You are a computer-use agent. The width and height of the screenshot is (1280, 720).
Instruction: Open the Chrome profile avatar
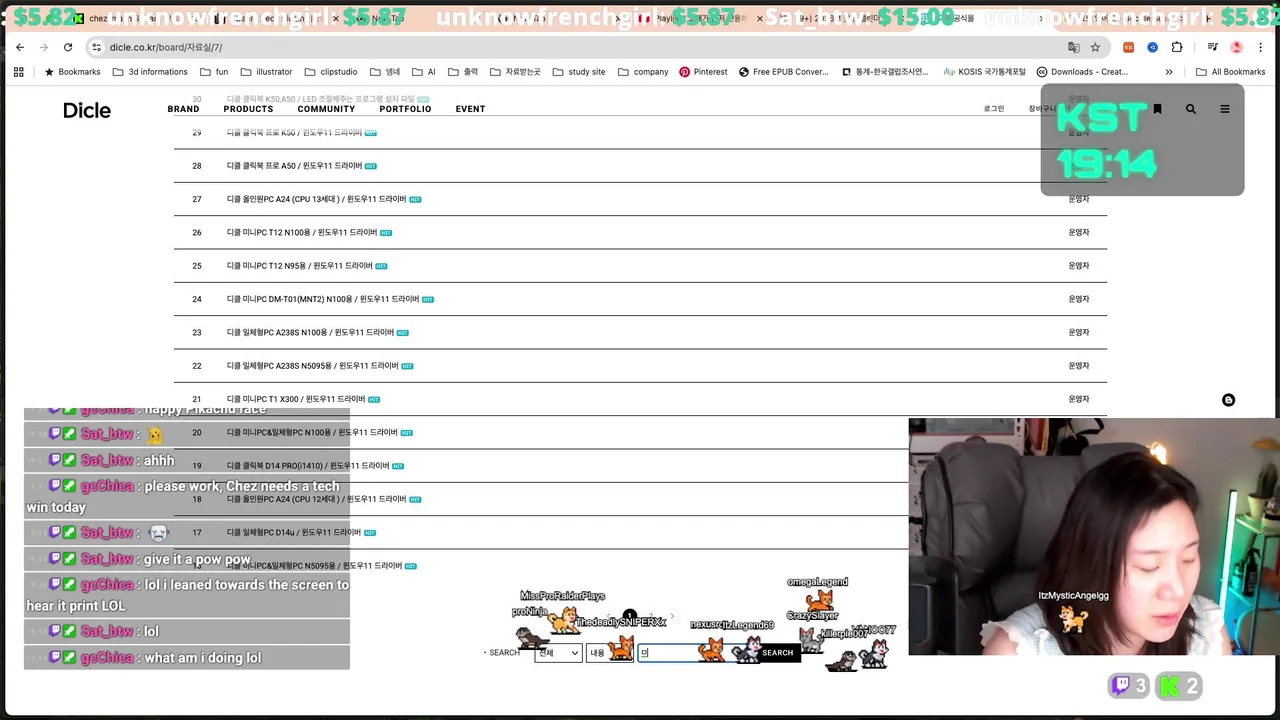click(1237, 47)
